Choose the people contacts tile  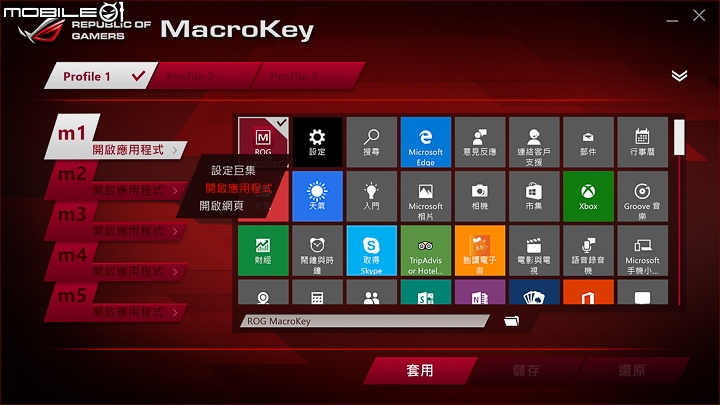371,292
